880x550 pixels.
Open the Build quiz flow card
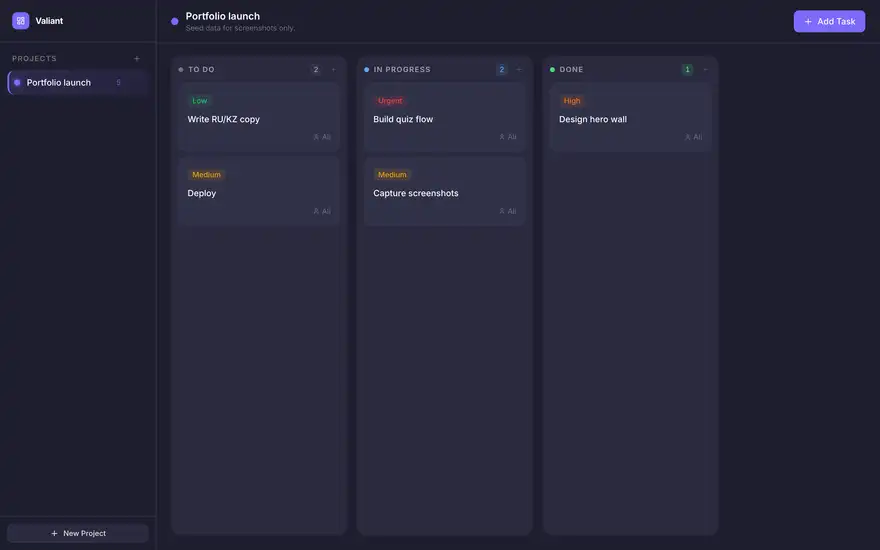(x=445, y=117)
